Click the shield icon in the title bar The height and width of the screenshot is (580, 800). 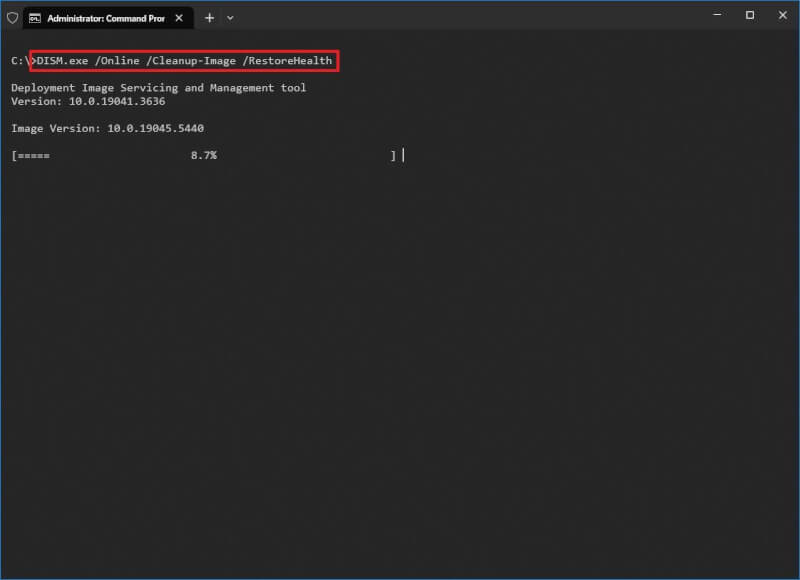(13, 18)
